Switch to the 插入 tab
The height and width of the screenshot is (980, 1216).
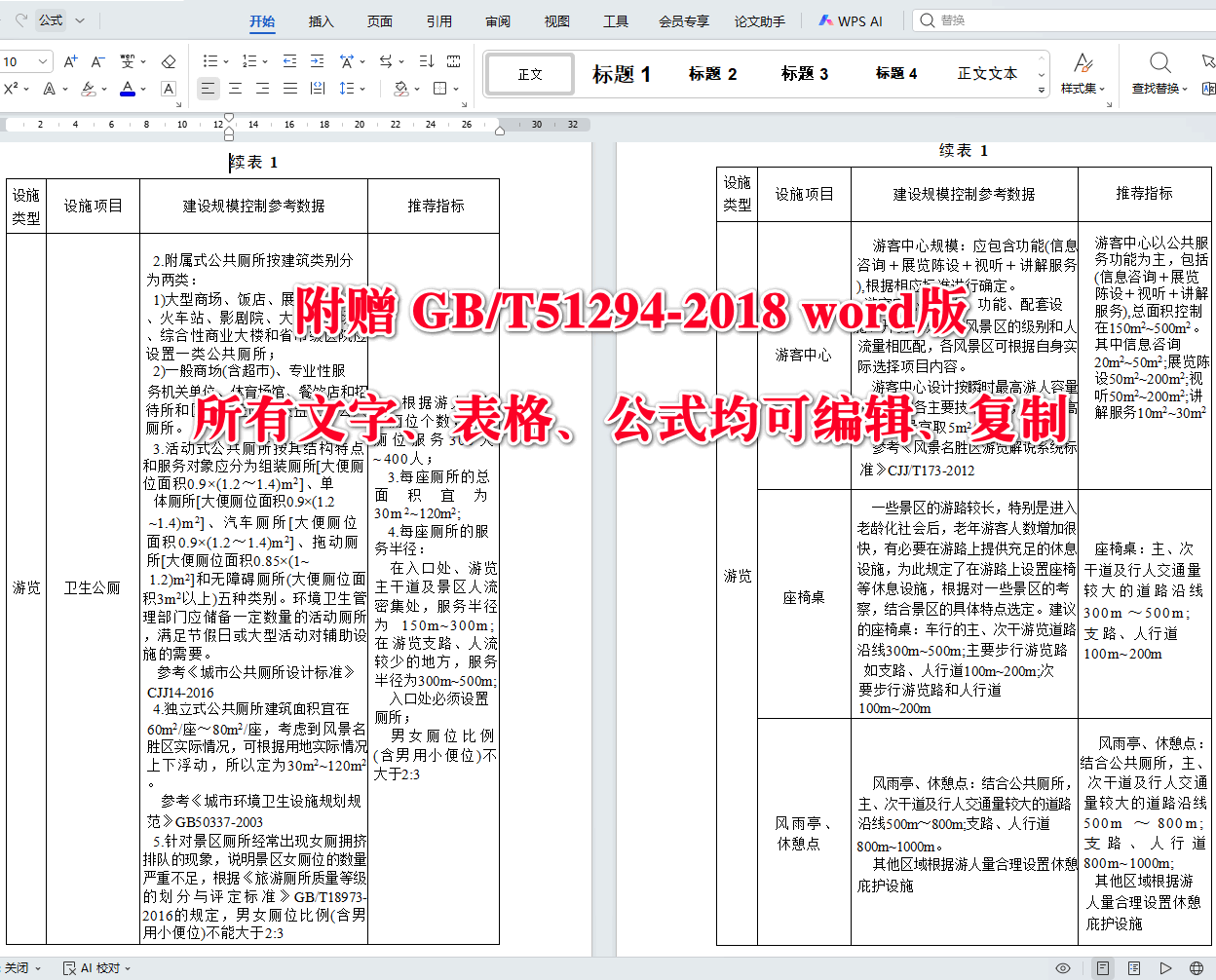(x=322, y=20)
